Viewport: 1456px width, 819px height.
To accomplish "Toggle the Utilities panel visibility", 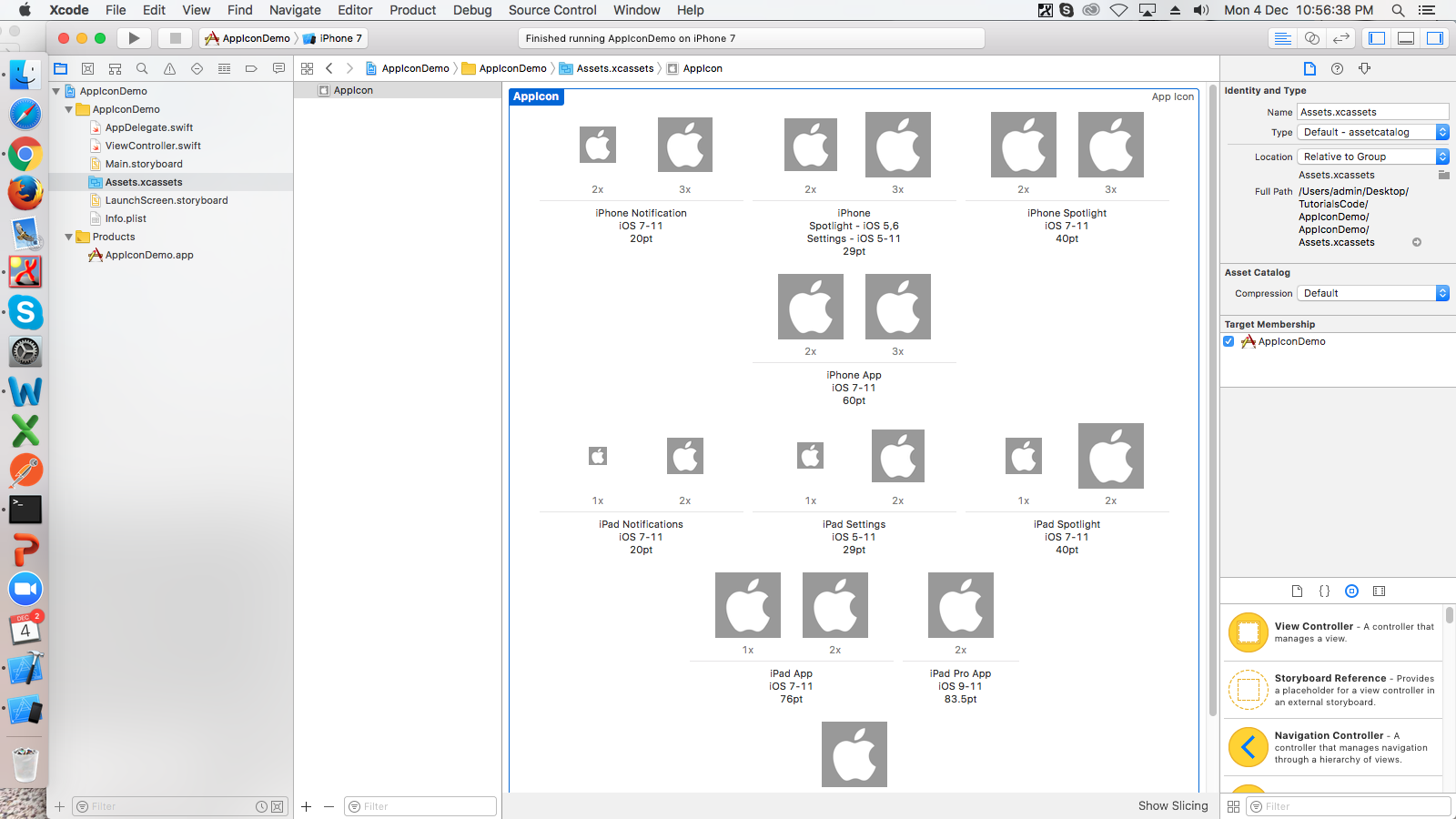I will (x=1435, y=38).
